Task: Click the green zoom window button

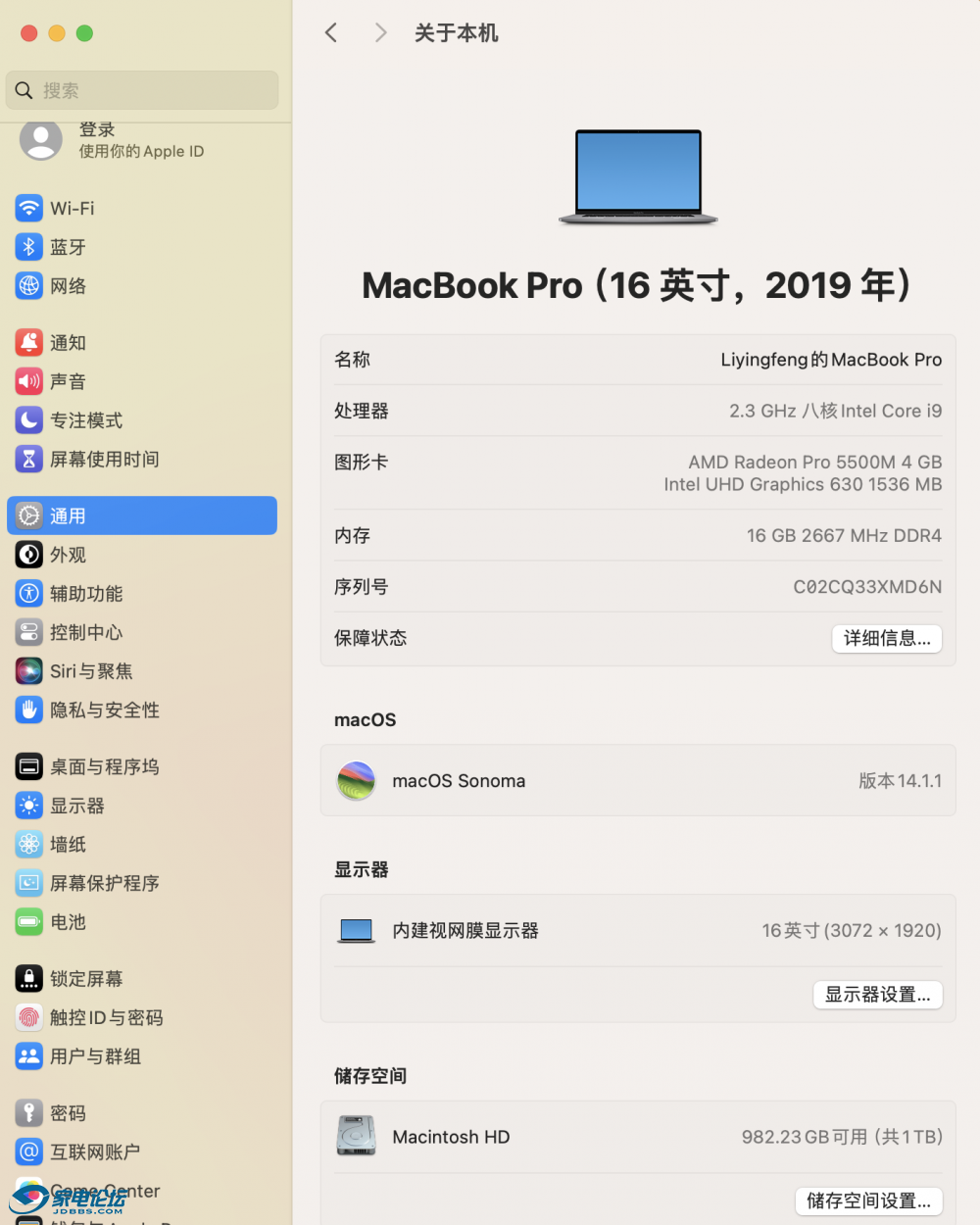Action: click(x=84, y=33)
